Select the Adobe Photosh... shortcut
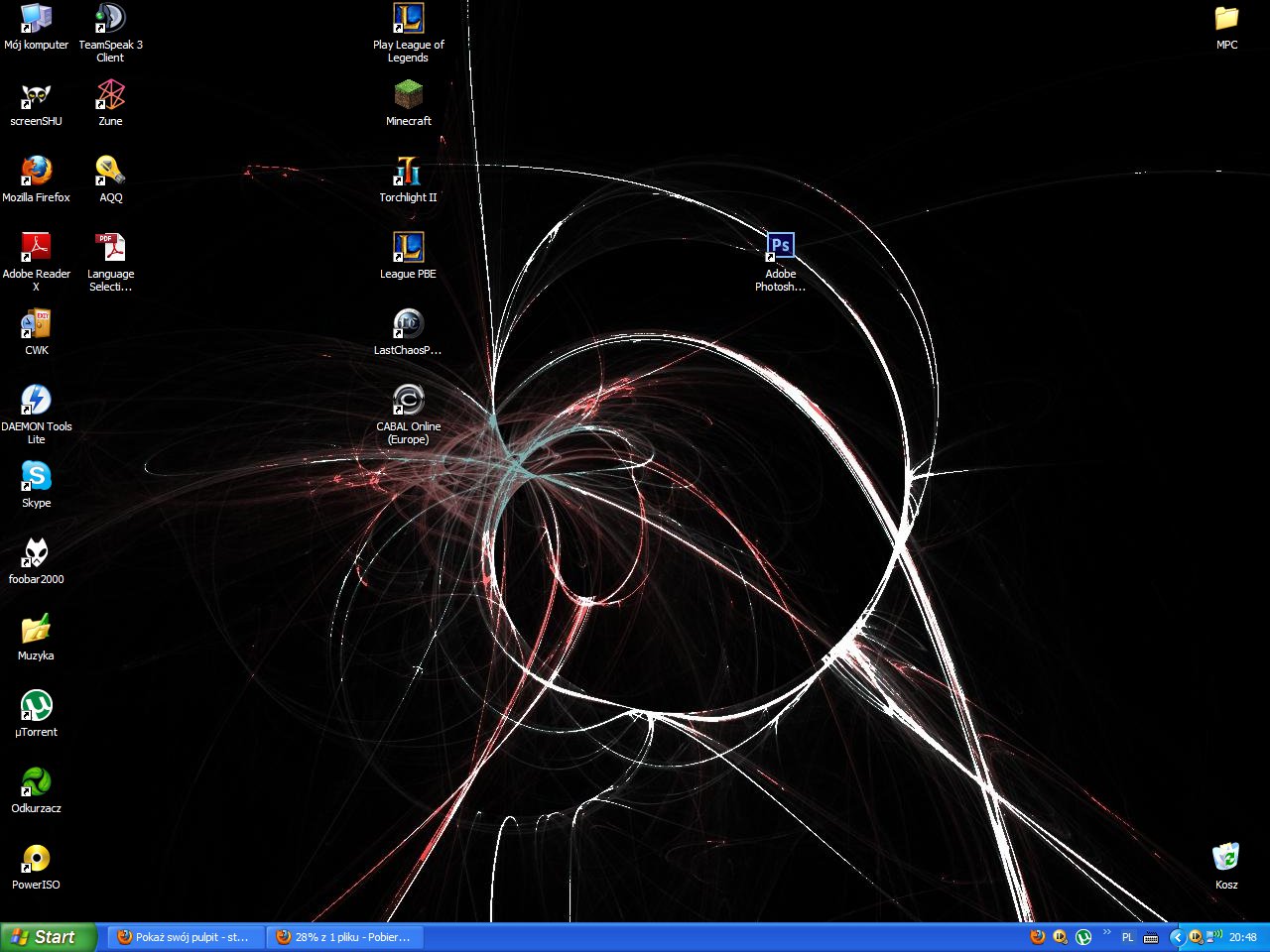Image resolution: width=1270 pixels, height=952 pixels. click(x=780, y=262)
